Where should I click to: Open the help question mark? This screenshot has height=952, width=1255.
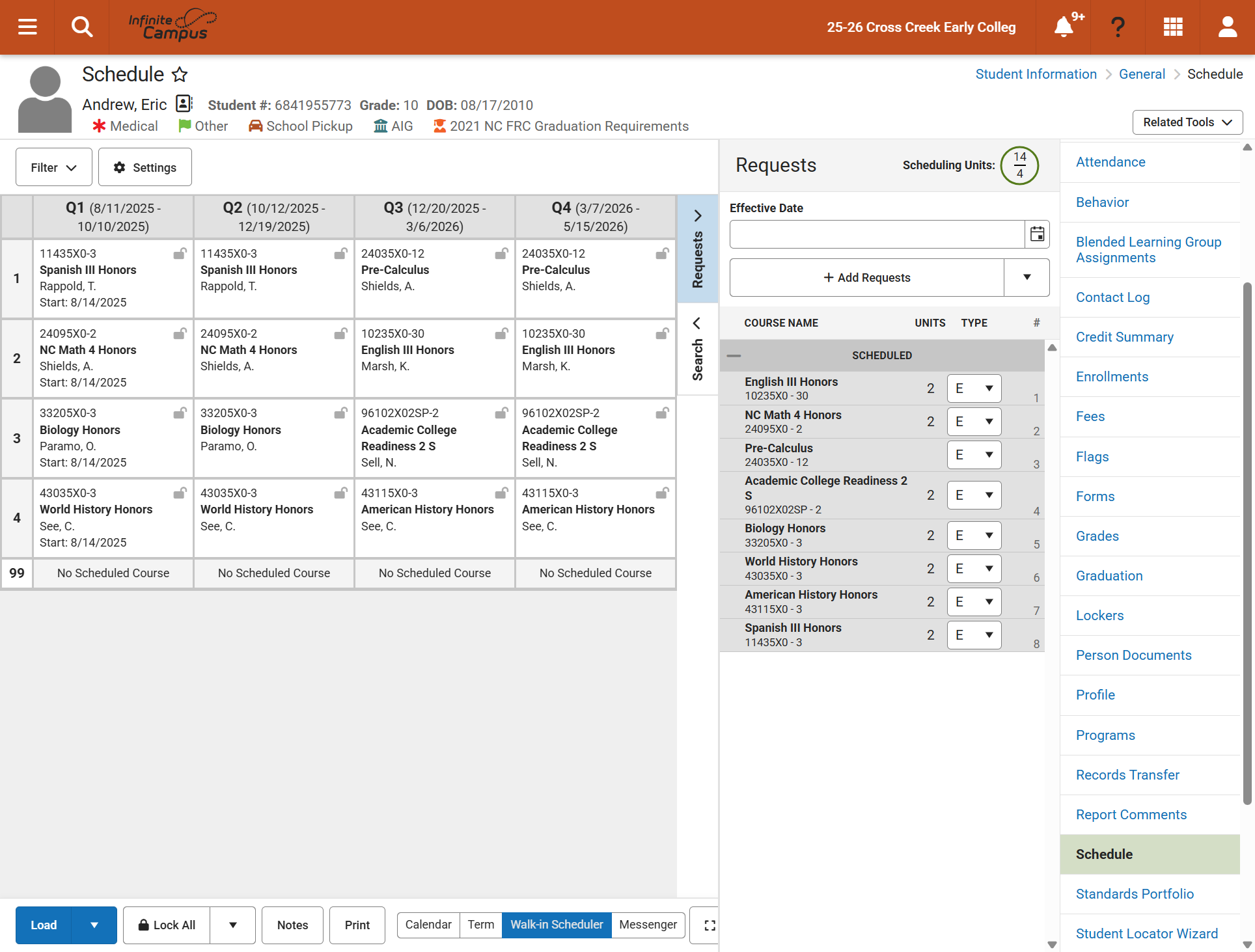click(1118, 27)
